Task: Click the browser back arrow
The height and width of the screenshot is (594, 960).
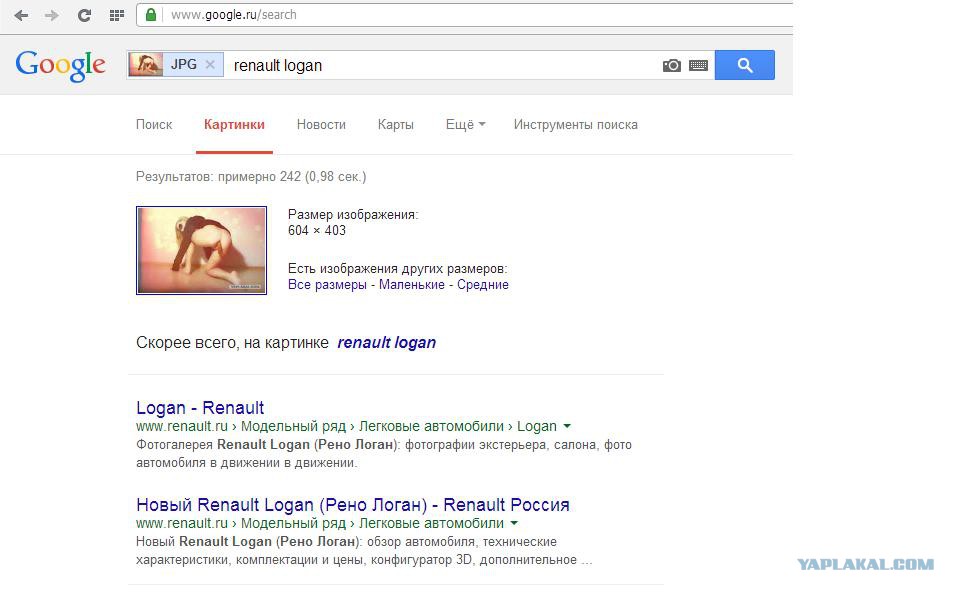Action: point(21,15)
